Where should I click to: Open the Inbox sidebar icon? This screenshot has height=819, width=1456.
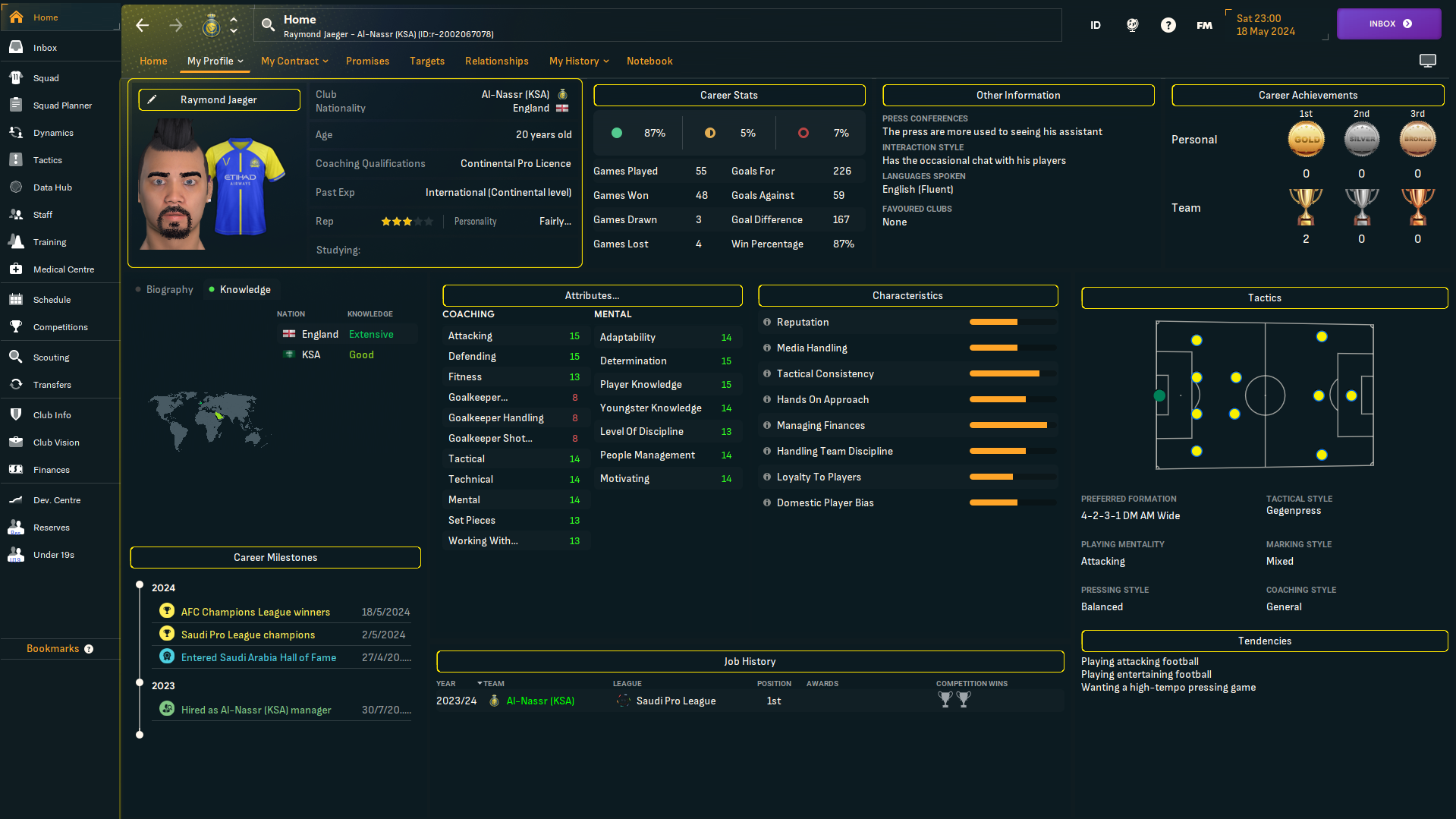pyautogui.click(x=16, y=47)
